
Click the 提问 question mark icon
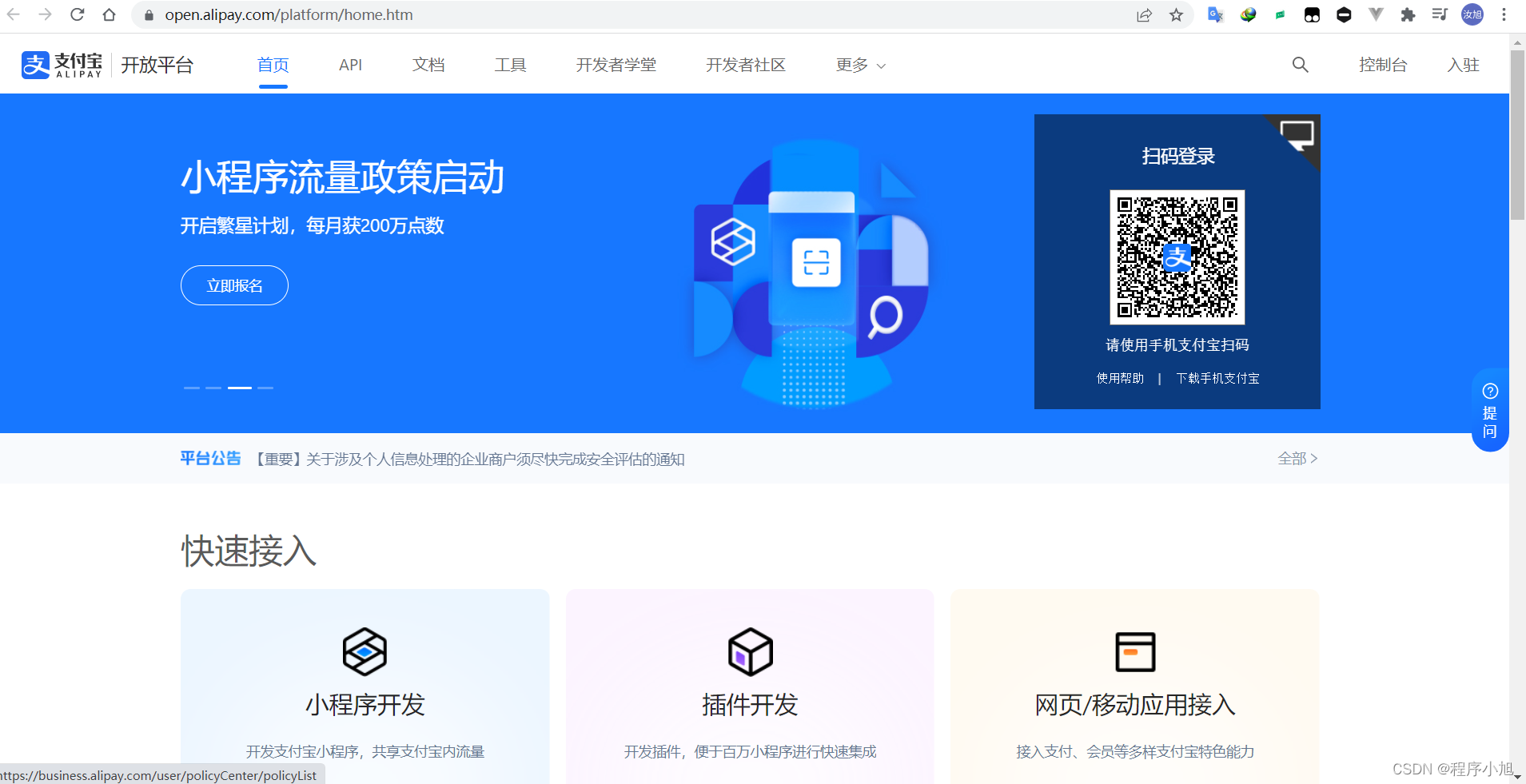click(x=1490, y=391)
